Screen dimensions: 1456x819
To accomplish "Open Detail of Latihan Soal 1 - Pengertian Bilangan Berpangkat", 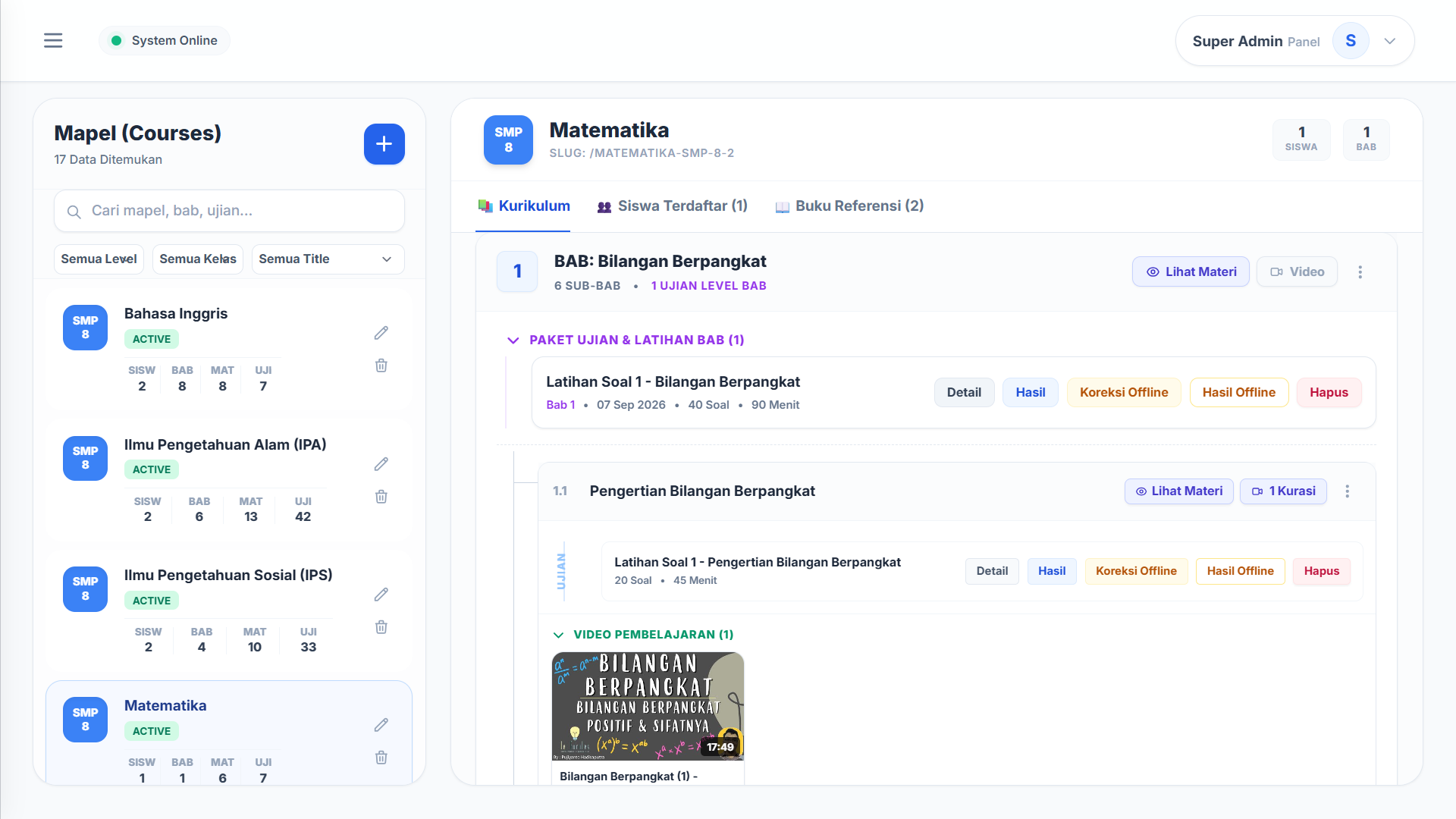I will click(x=992, y=571).
